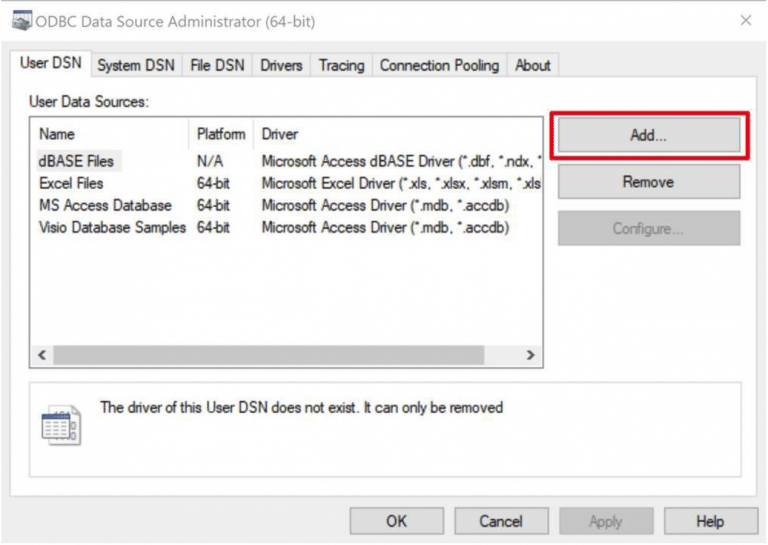Click the 64-bit cell in Visio Database Samples row

(213, 227)
